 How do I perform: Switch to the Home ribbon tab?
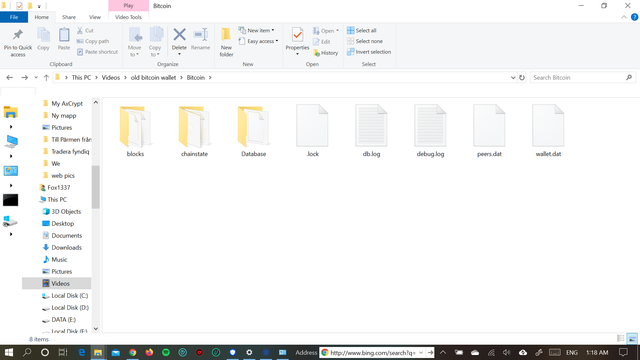click(x=42, y=17)
